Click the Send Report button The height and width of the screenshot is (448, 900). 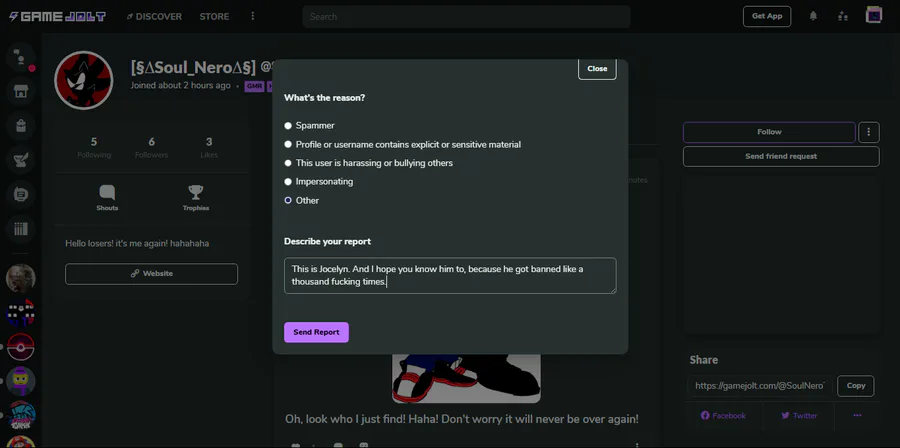316,332
